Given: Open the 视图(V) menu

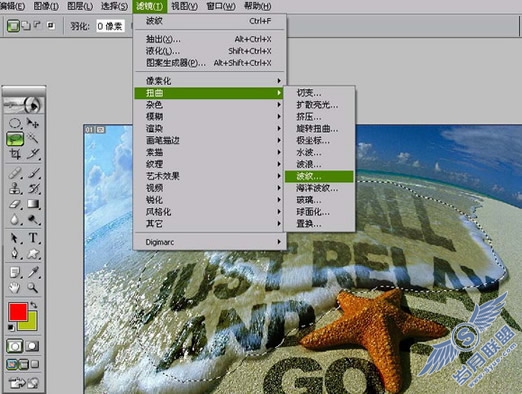Looking at the screenshot, I should click(184, 6).
